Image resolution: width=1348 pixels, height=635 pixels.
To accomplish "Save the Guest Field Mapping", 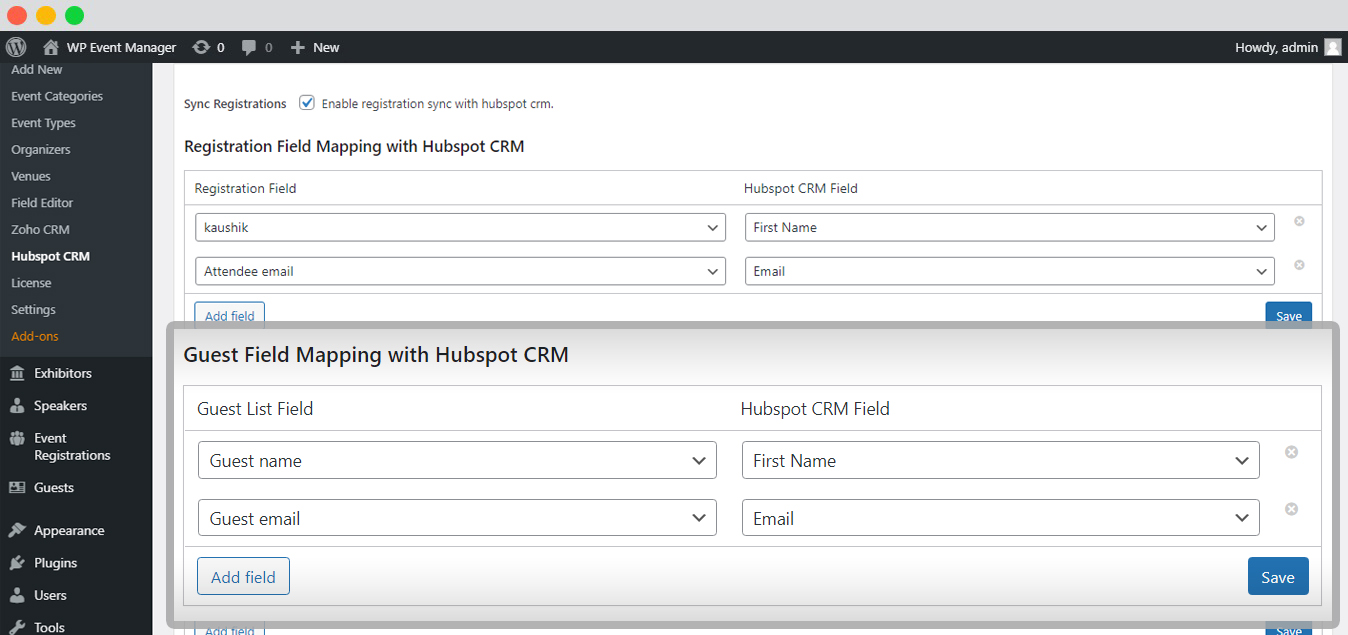I will (1278, 577).
